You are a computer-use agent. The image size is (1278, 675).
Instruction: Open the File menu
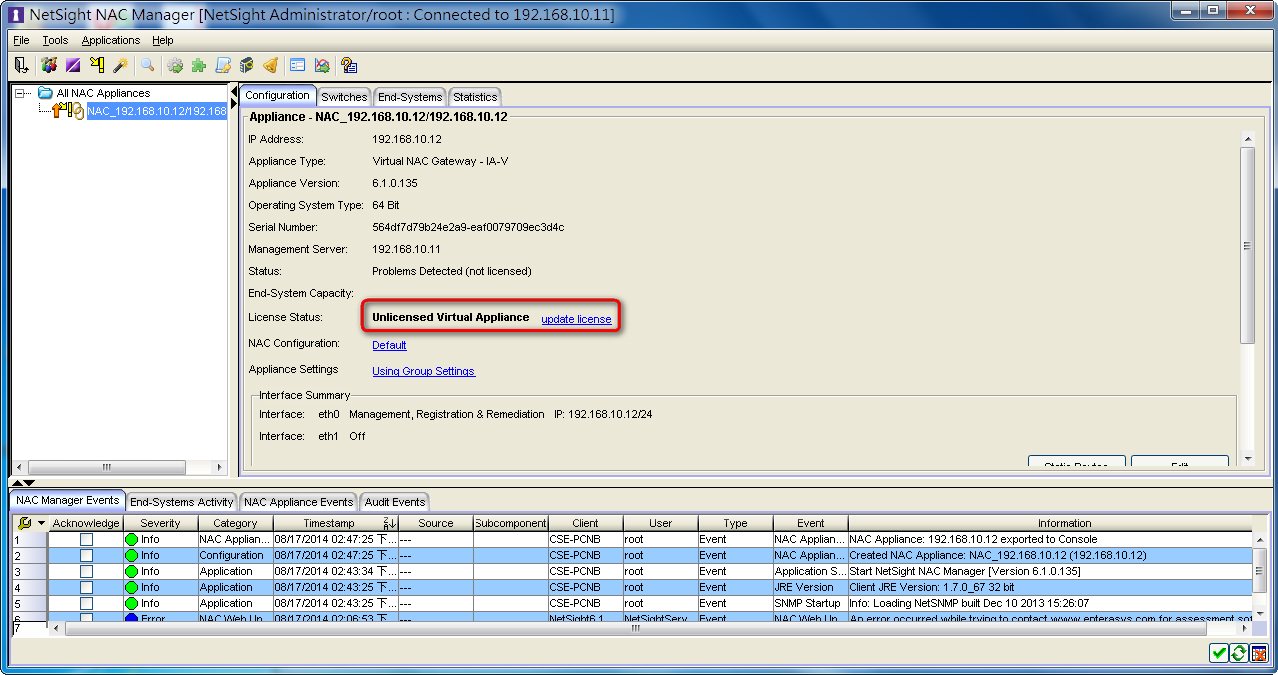point(21,40)
